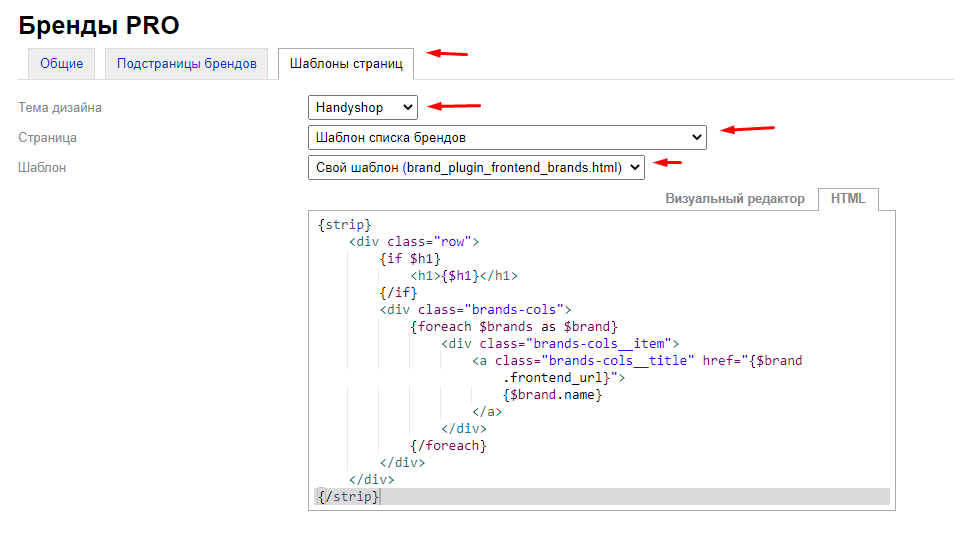Open the Свой шаблон template dropdown
The width and height of the screenshot is (973, 543).
coord(476,167)
